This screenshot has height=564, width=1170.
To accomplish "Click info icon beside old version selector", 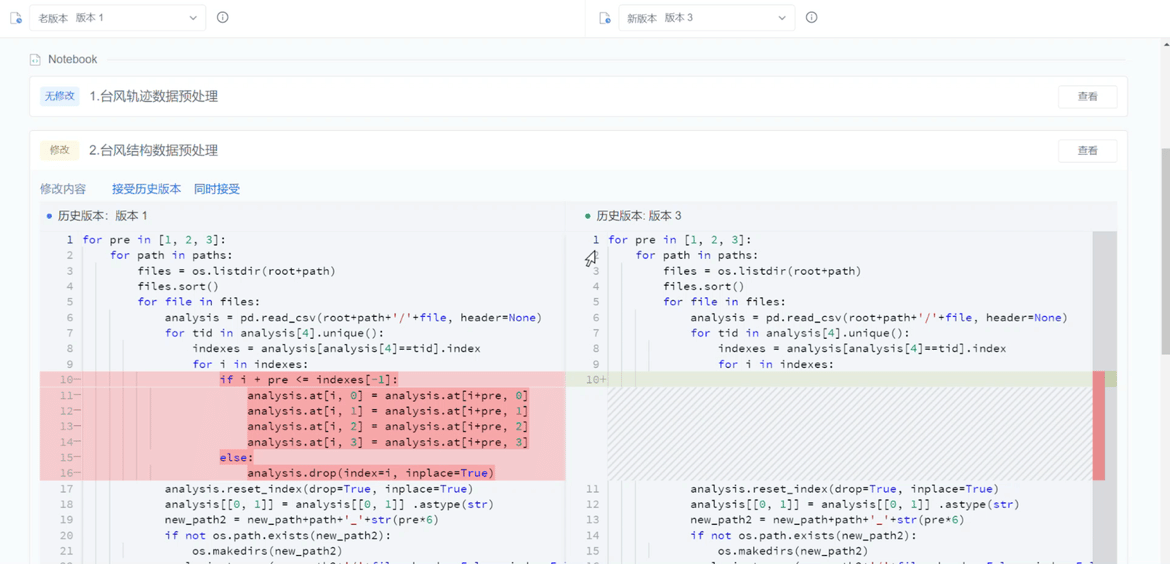I will tap(222, 17).
